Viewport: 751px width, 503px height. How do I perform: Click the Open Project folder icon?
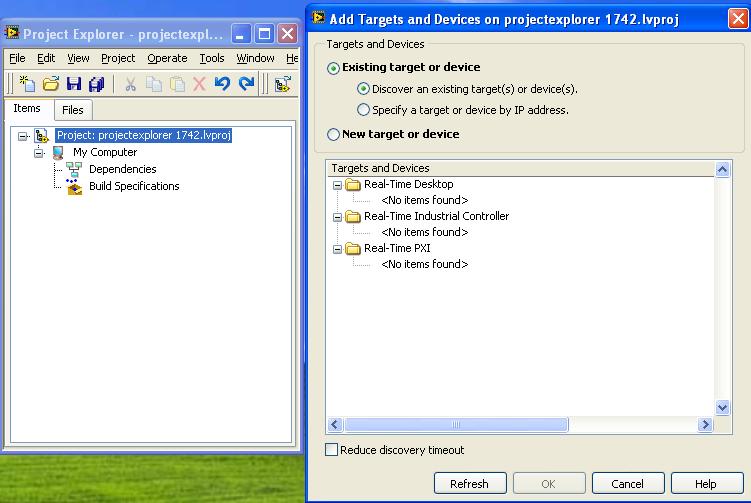click(50, 84)
